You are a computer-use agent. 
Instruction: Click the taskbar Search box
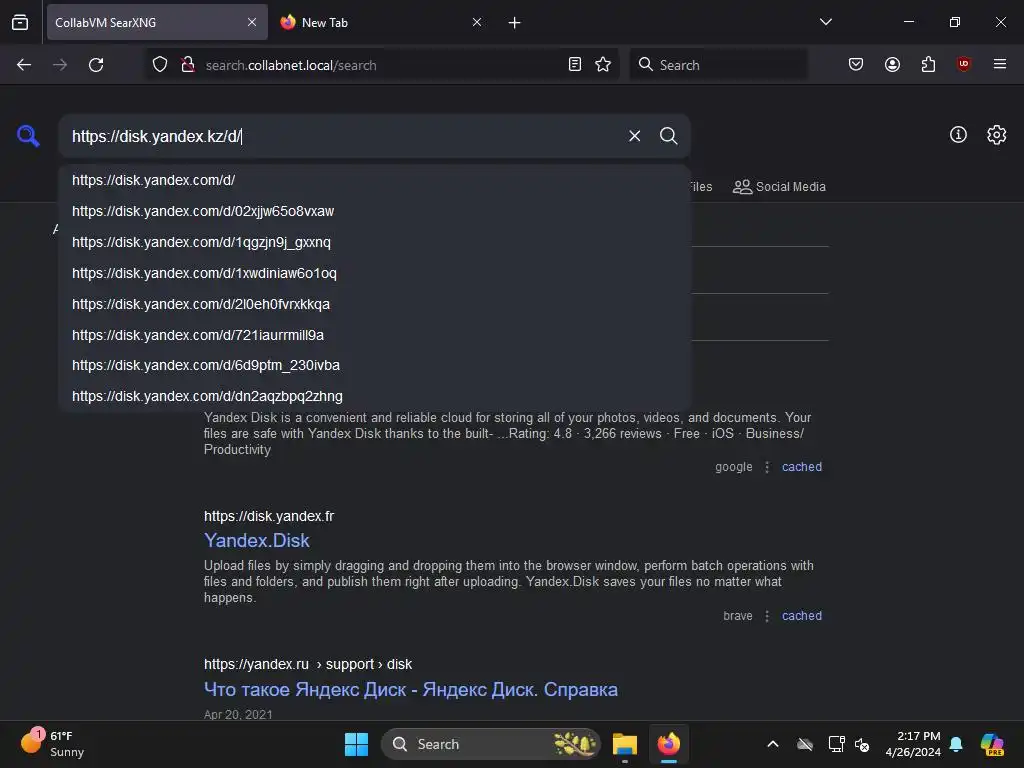(490, 744)
